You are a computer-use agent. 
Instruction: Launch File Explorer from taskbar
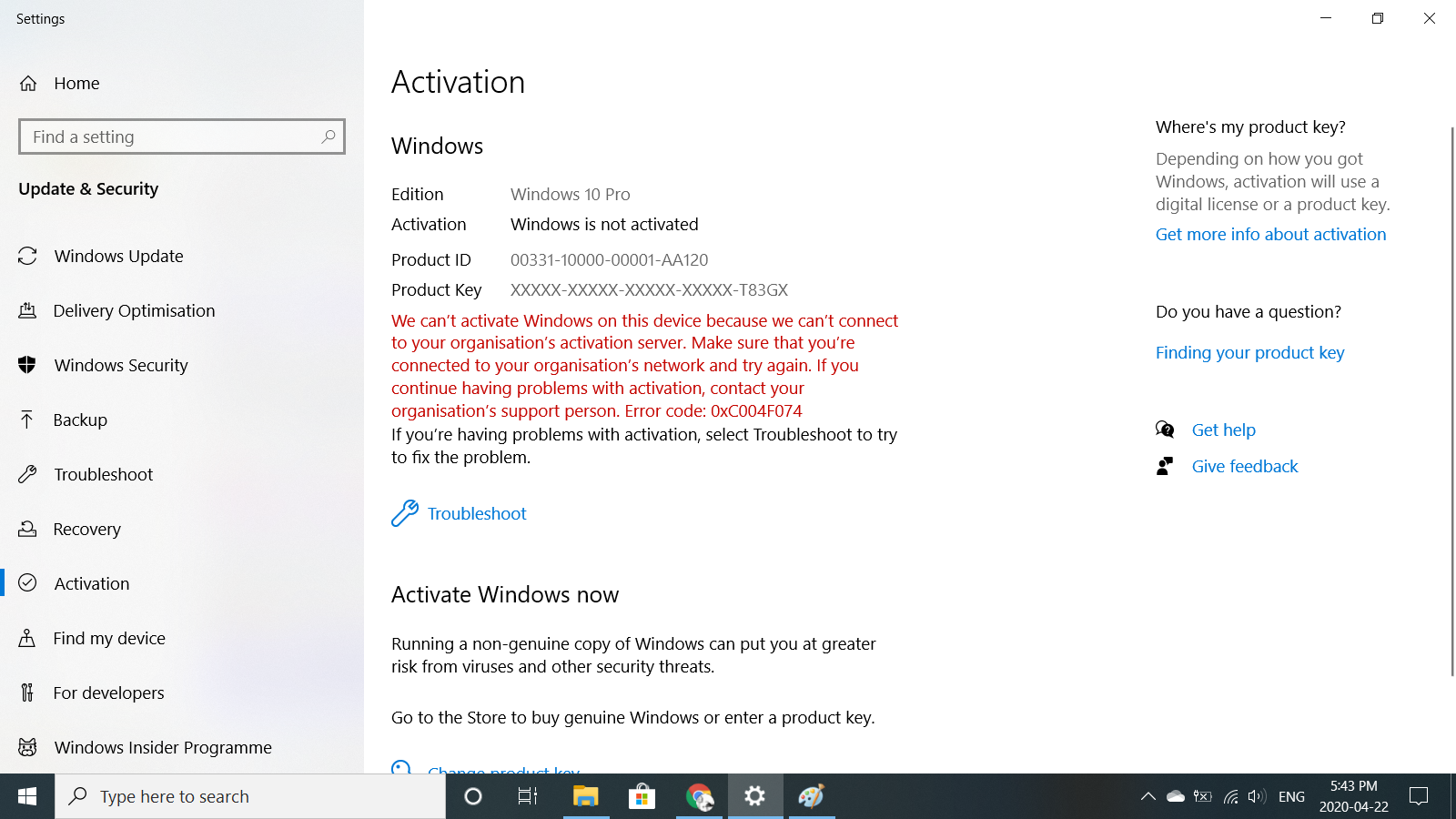pos(585,796)
